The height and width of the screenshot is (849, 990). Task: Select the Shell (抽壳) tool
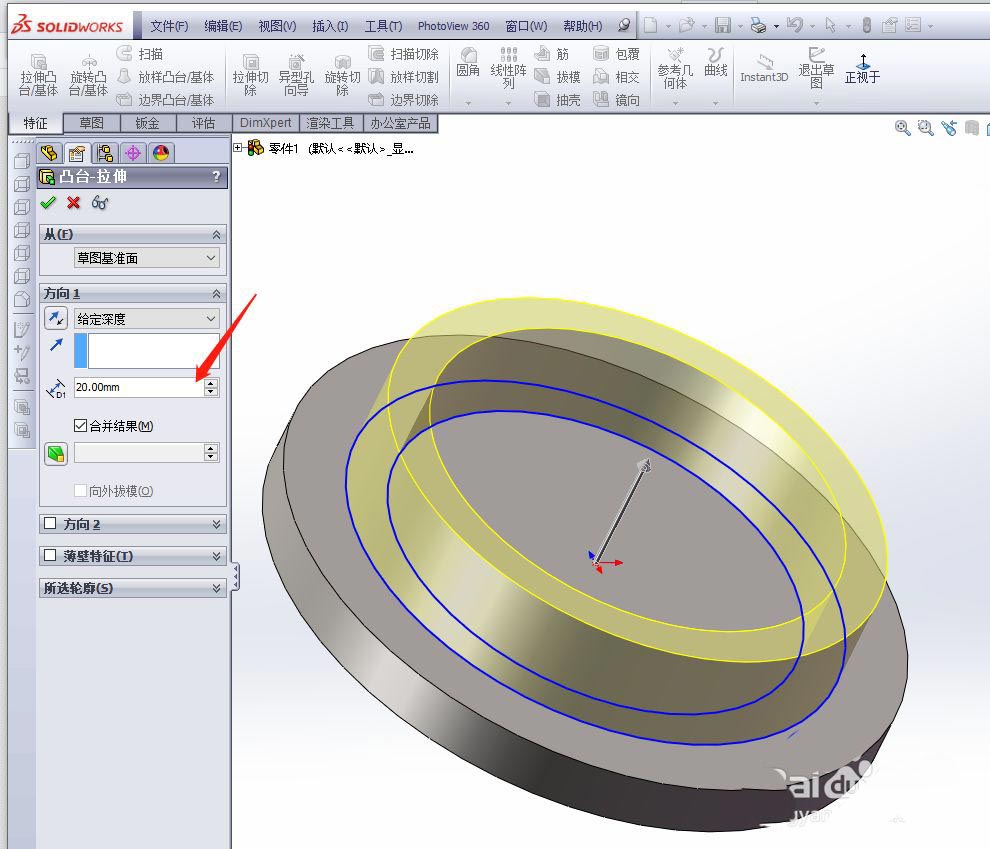558,100
